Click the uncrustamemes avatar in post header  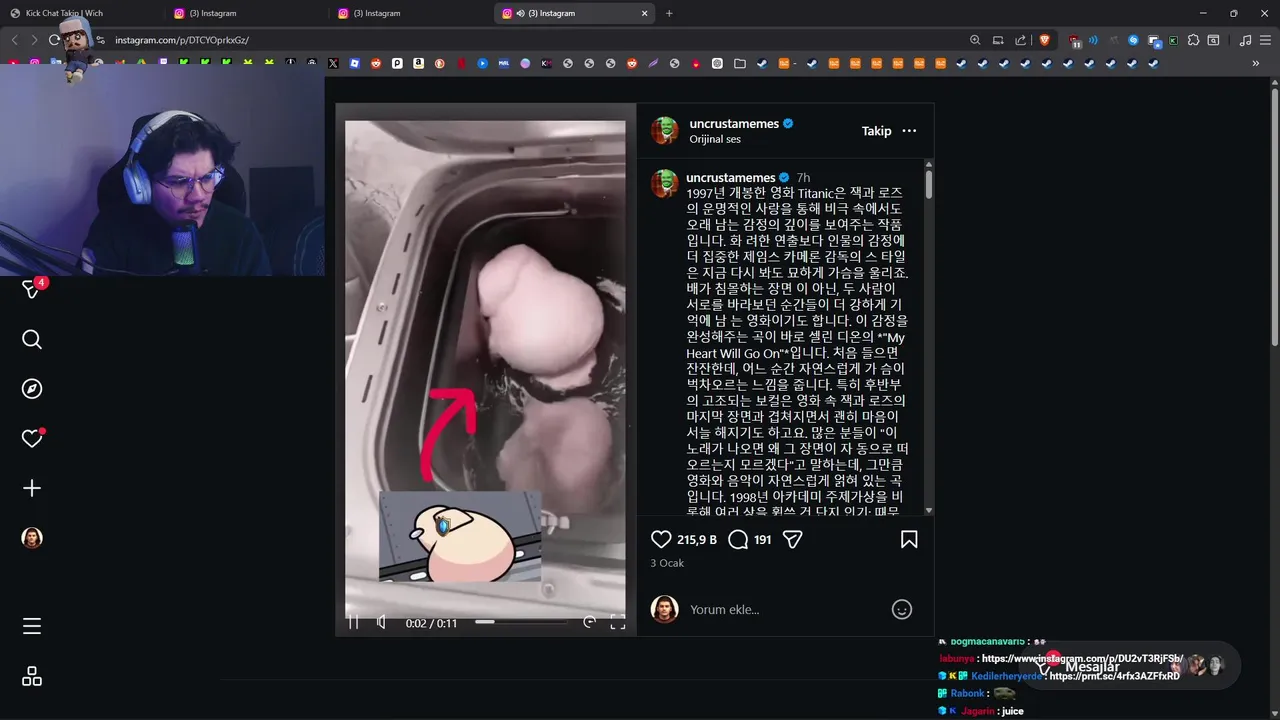pyautogui.click(x=665, y=131)
